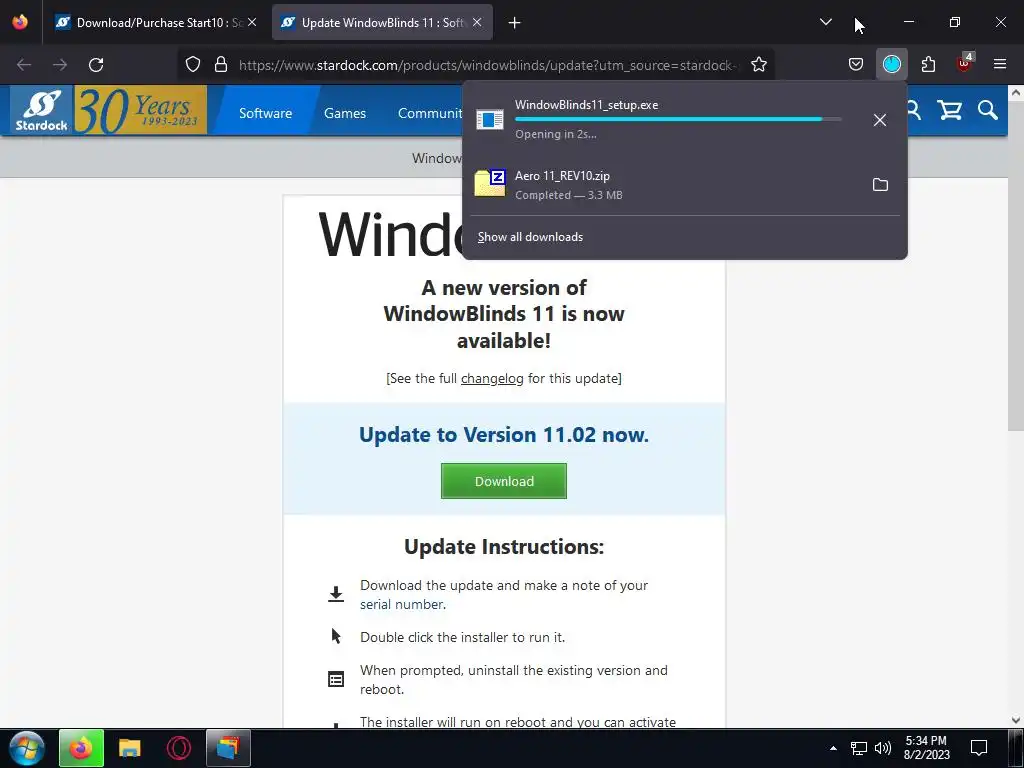Open the Extensions puzzle icon
1024x768 pixels.
pyautogui.click(x=928, y=65)
